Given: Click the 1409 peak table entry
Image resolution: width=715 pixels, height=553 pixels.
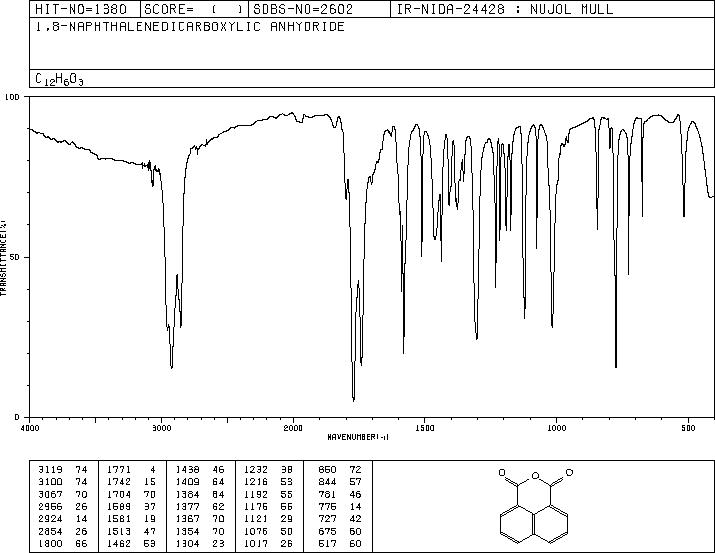Looking at the screenshot, I should point(200,482).
